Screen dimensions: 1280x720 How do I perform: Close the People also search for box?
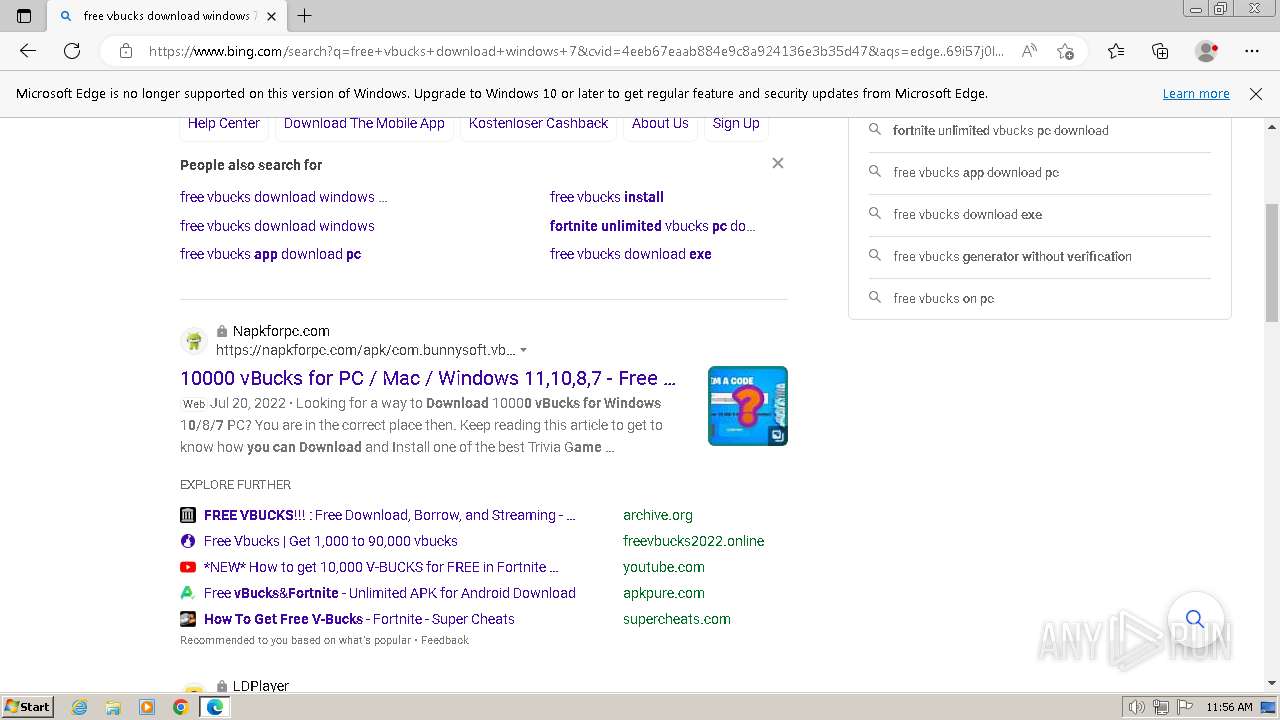click(778, 163)
